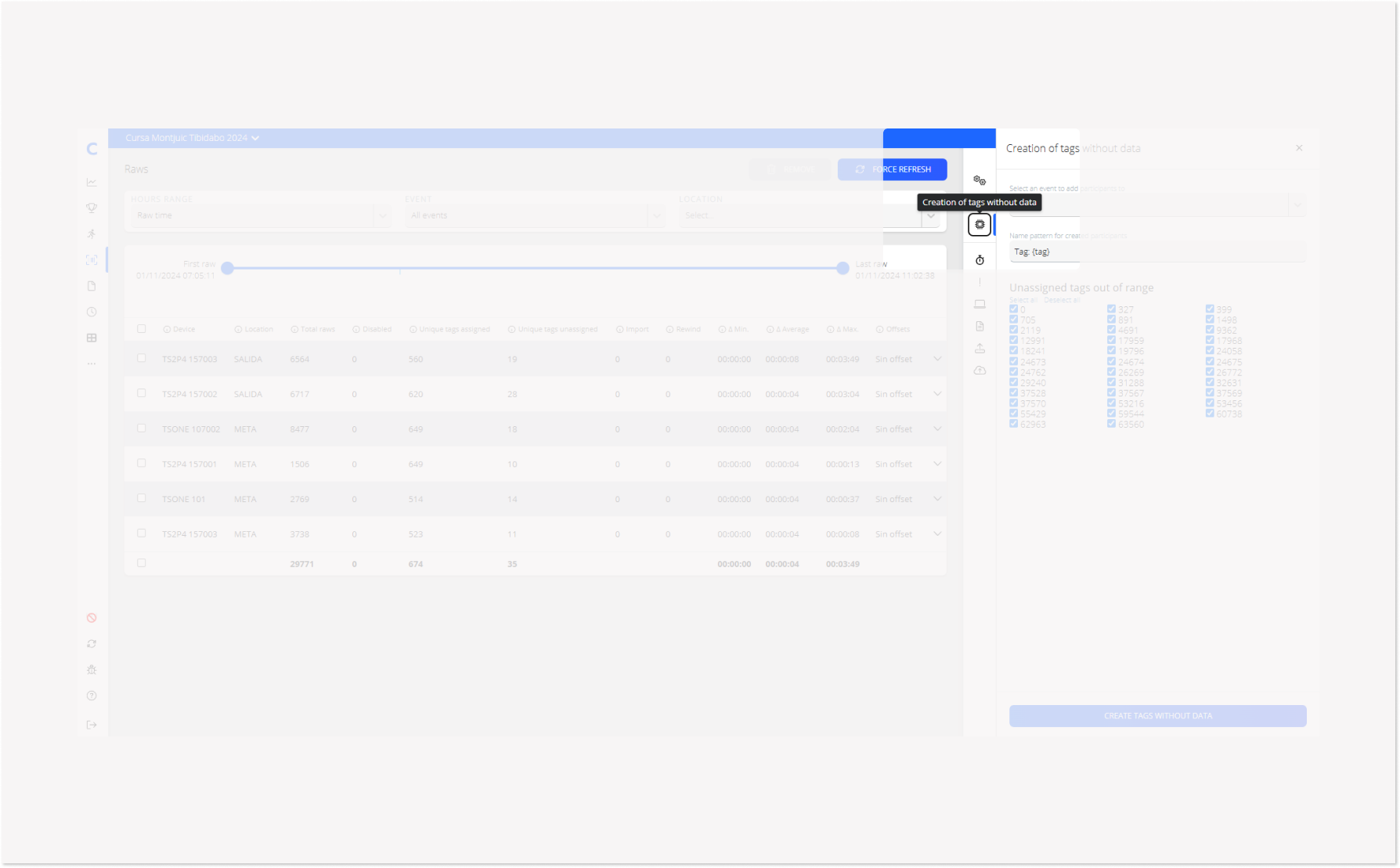The width and height of the screenshot is (1400, 868).
Task: Open the help question mark icon
Action: [x=92, y=696]
